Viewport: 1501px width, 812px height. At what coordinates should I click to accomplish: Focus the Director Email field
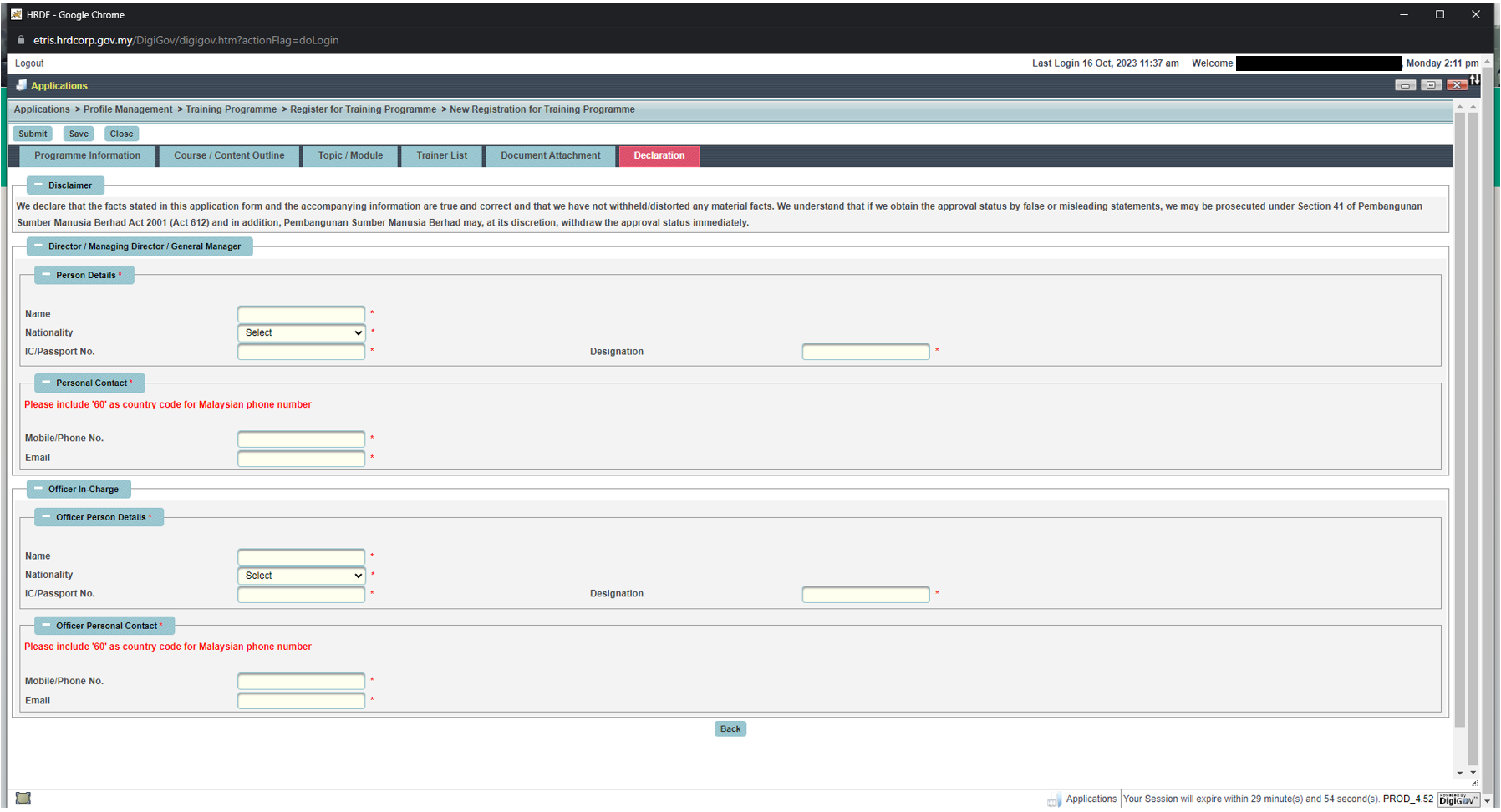(x=302, y=458)
